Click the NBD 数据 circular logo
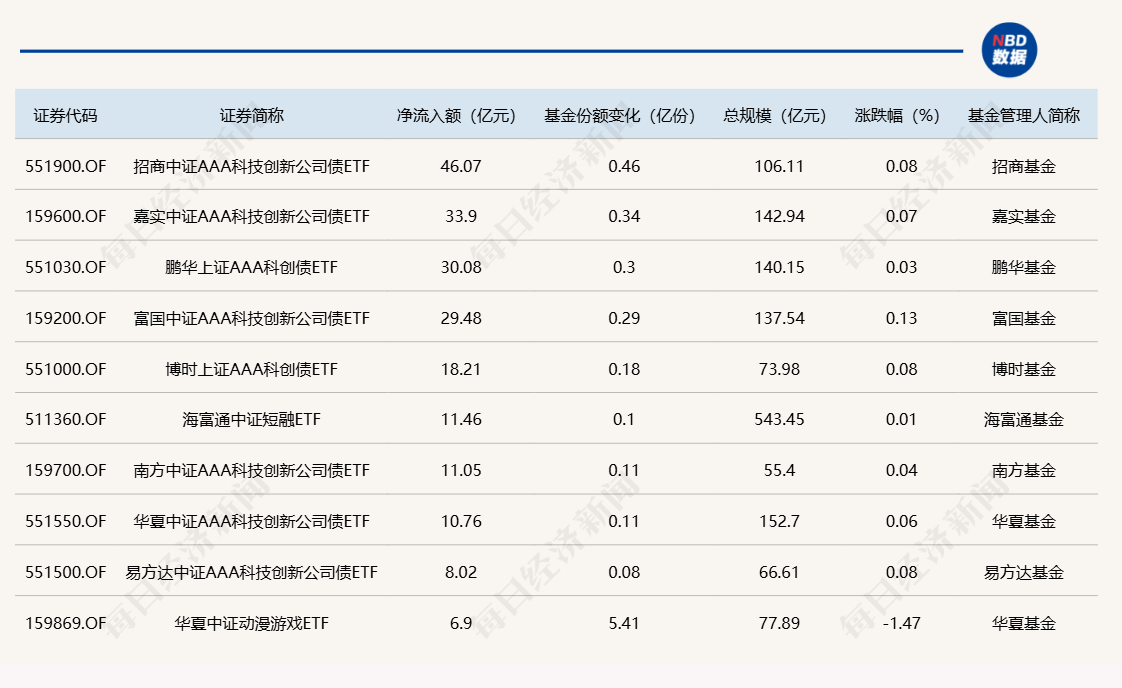The image size is (1122, 688). pyautogui.click(x=1012, y=45)
